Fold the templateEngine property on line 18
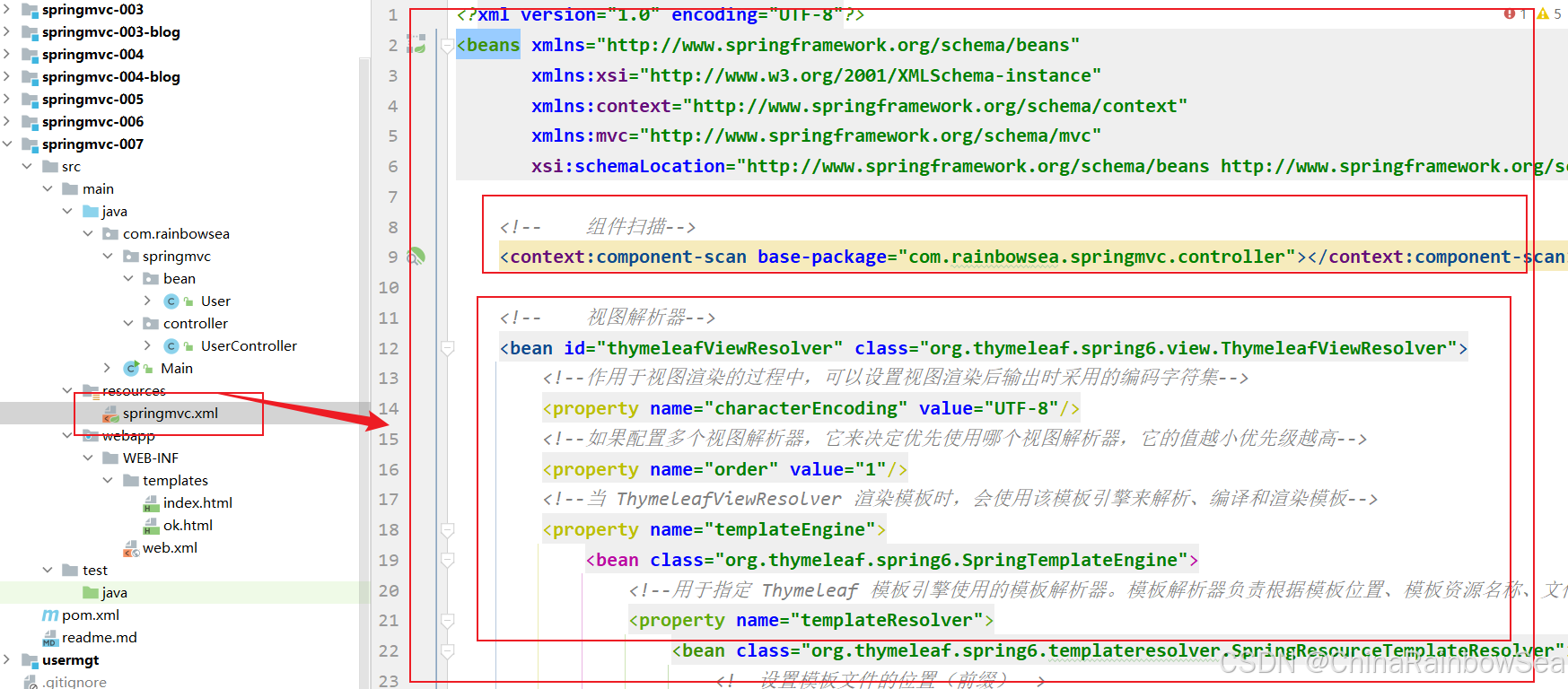 click(447, 530)
